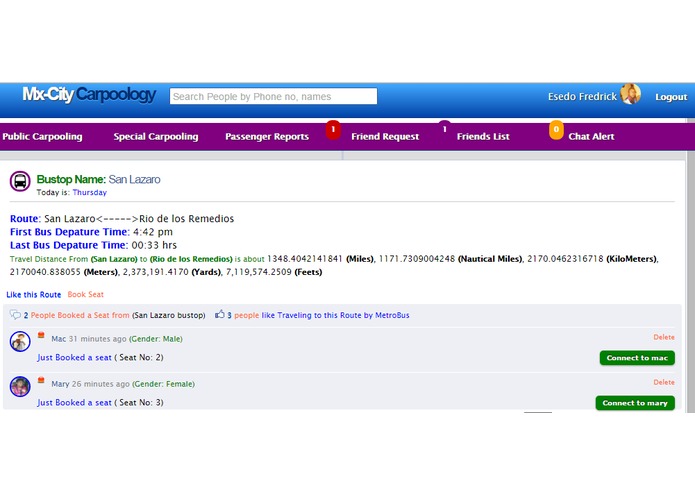Click the red Friend Request count badge
Screen dimensions: 695x494
pos(333,130)
